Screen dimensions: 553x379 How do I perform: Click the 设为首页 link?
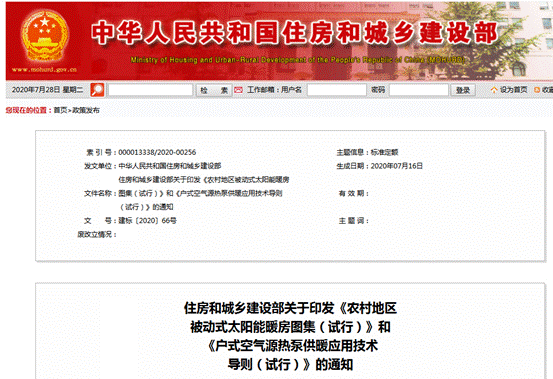[x=513, y=90]
